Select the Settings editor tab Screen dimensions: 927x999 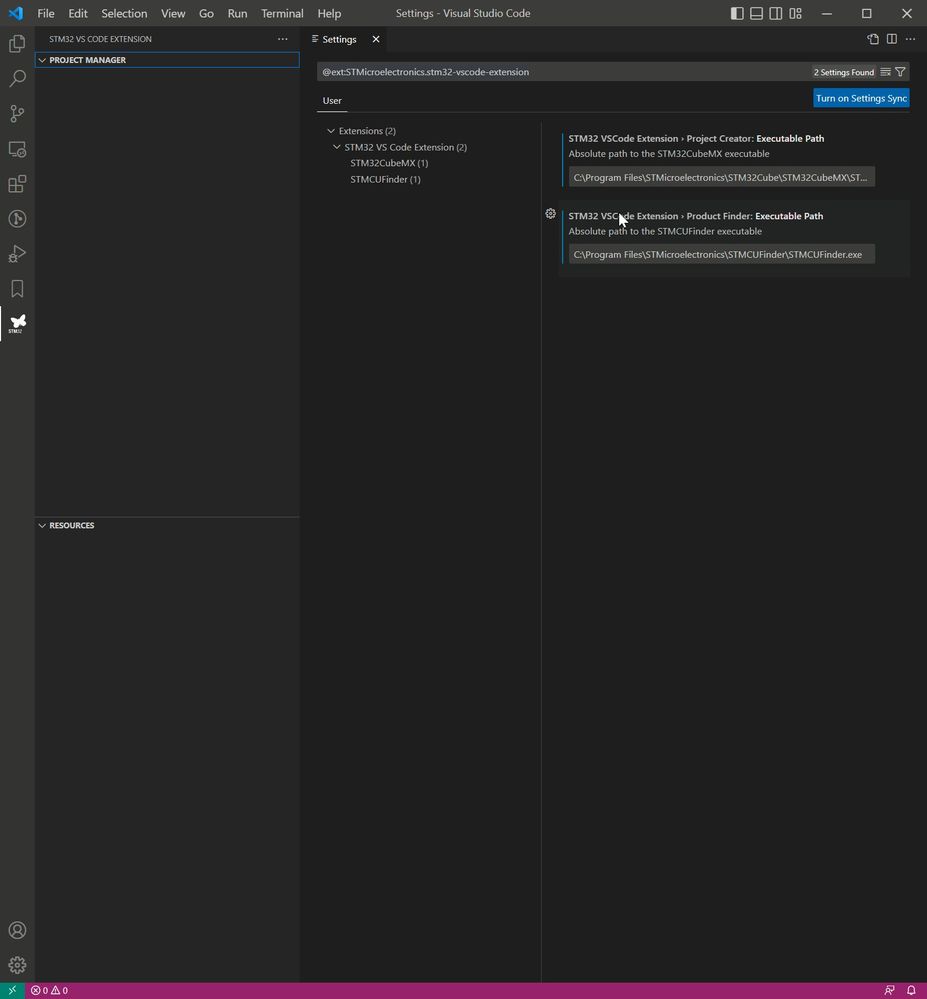coord(343,40)
